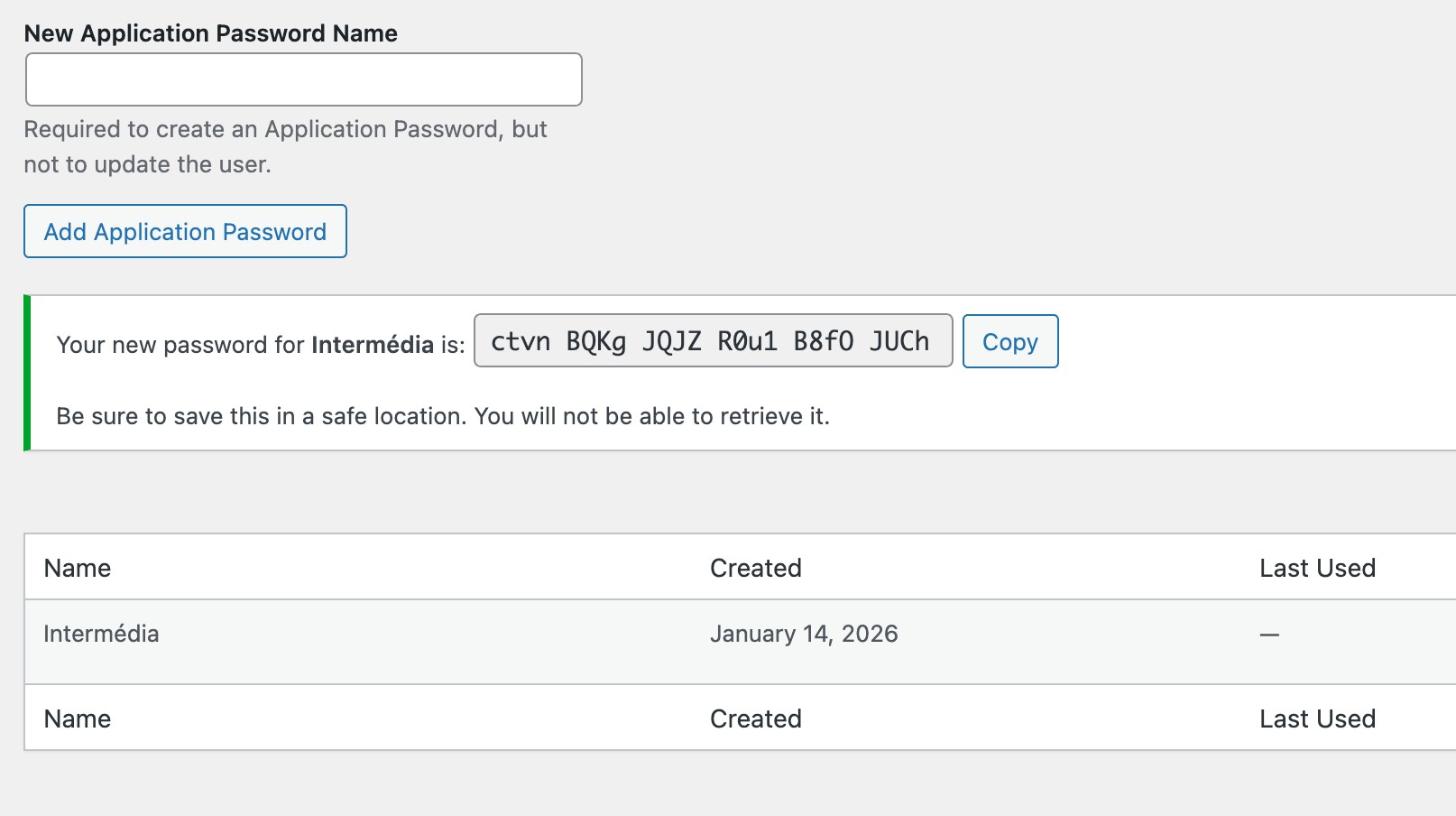The height and width of the screenshot is (816, 1456).
Task: Click the Created column header at top
Action: click(x=755, y=568)
